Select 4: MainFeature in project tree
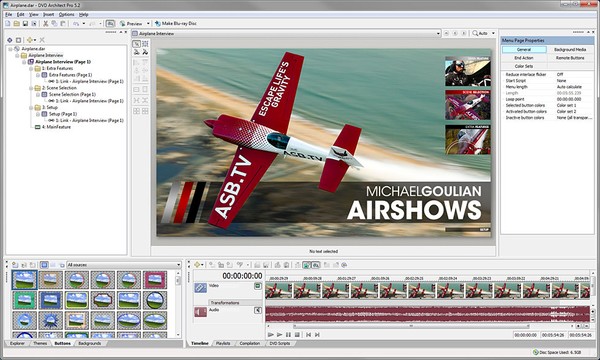Screen dimensions: 600x360 [x=56, y=127]
